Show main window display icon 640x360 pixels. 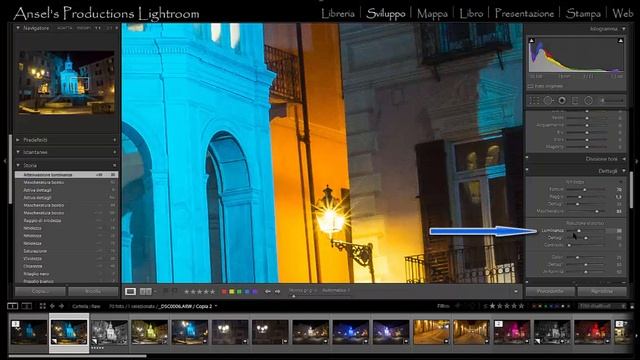(13, 306)
